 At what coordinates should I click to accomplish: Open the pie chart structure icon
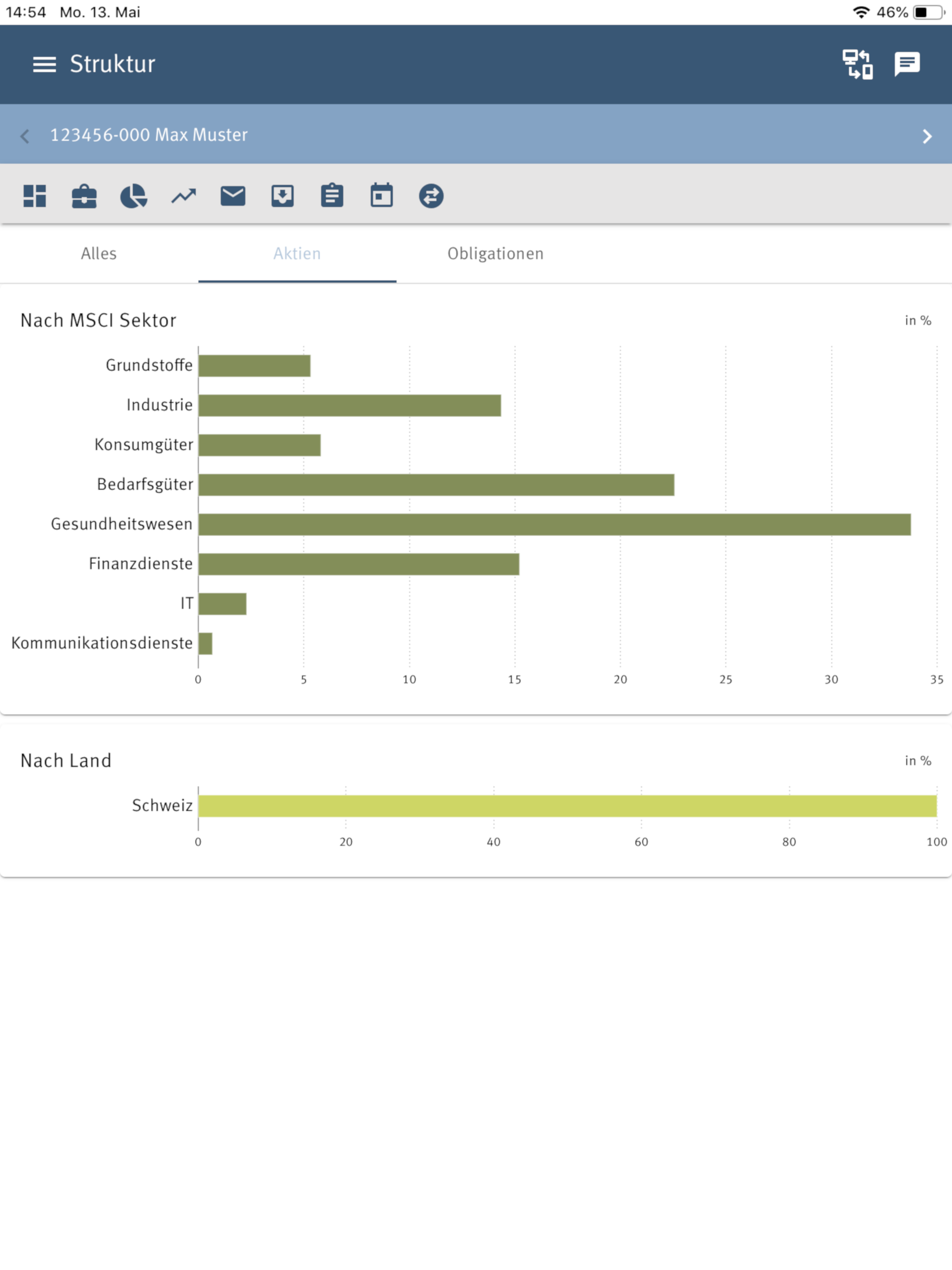133,196
